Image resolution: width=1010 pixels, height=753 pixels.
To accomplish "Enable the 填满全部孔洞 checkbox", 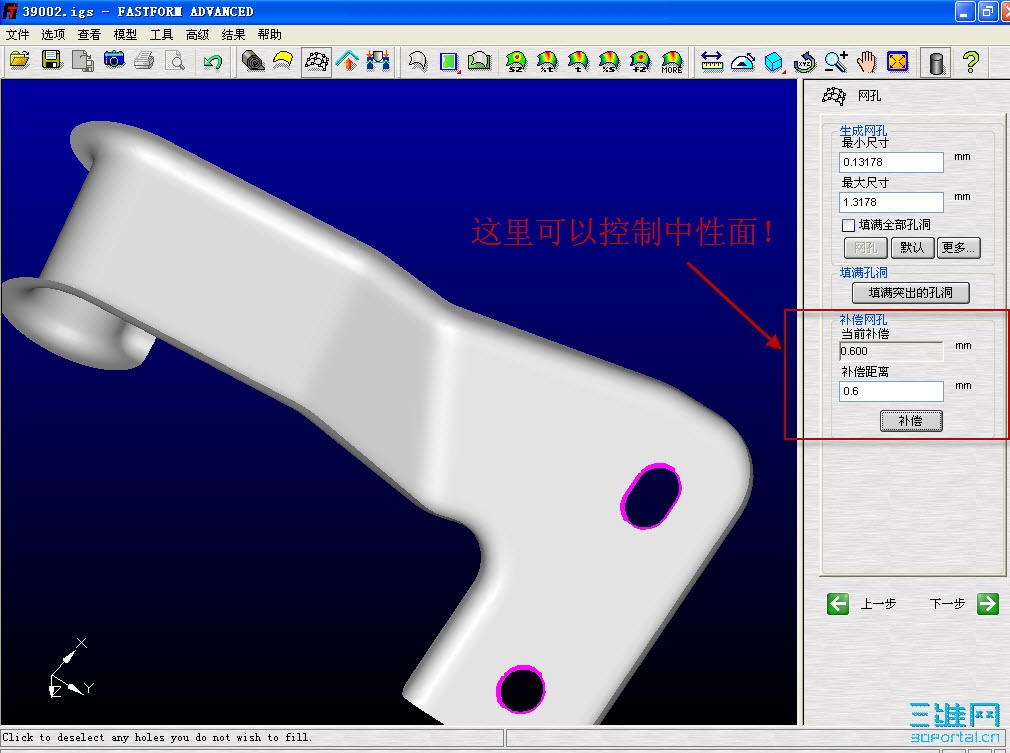I will tap(848, 225).
